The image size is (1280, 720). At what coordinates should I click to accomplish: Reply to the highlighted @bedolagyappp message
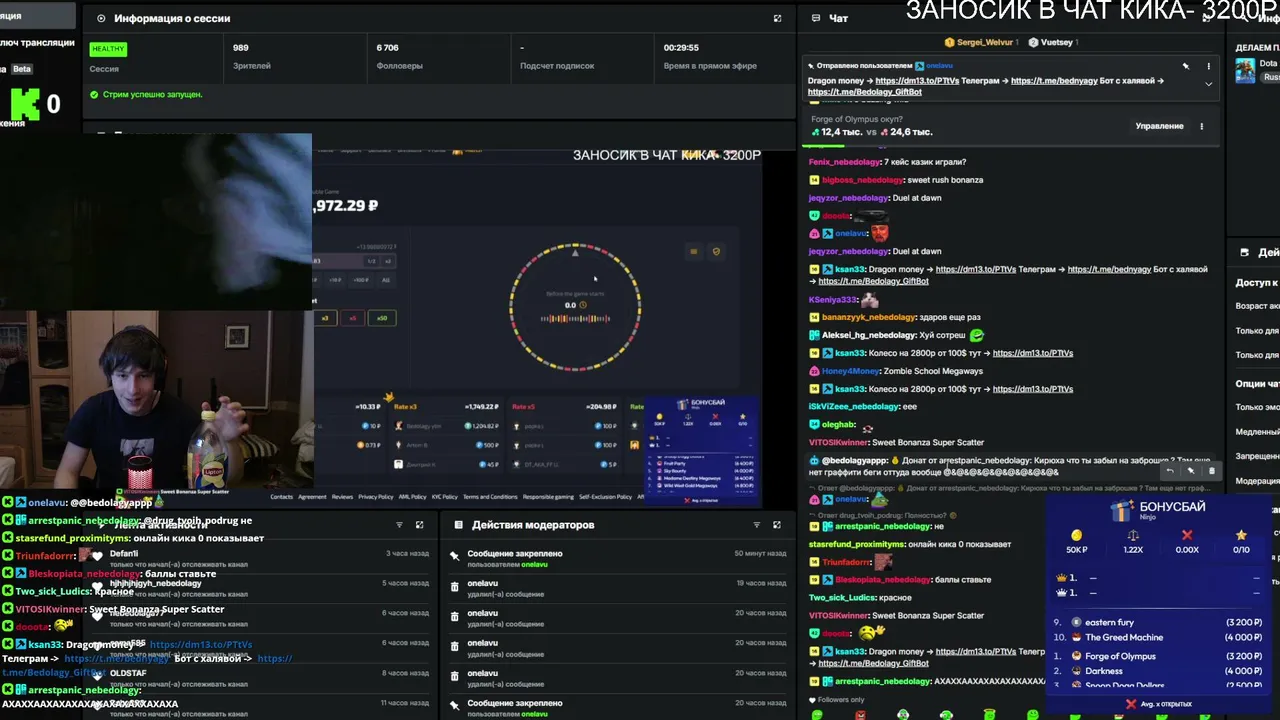coord(1170,471)
